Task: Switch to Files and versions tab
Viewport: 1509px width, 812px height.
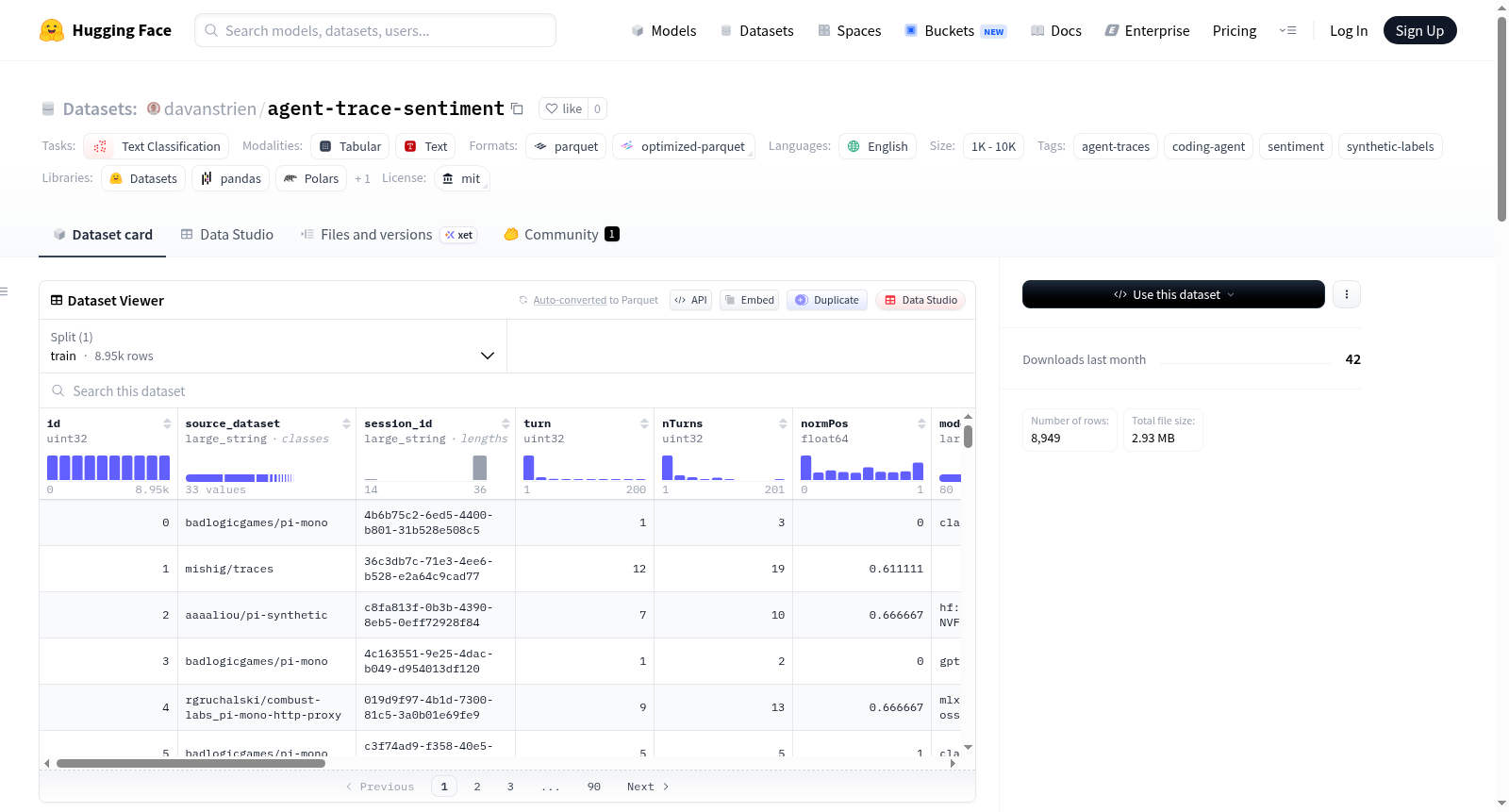Action: 389,235
